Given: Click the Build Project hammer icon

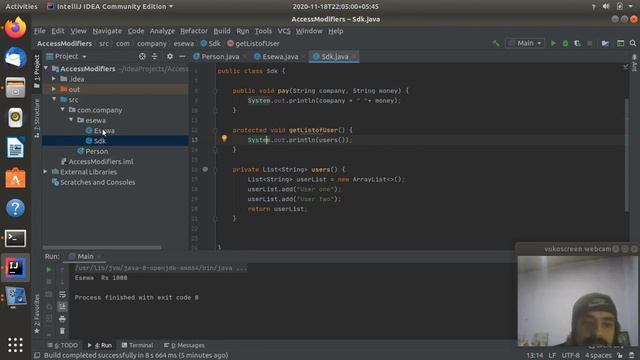Looking at the screenshot, I should coord(496,43).
